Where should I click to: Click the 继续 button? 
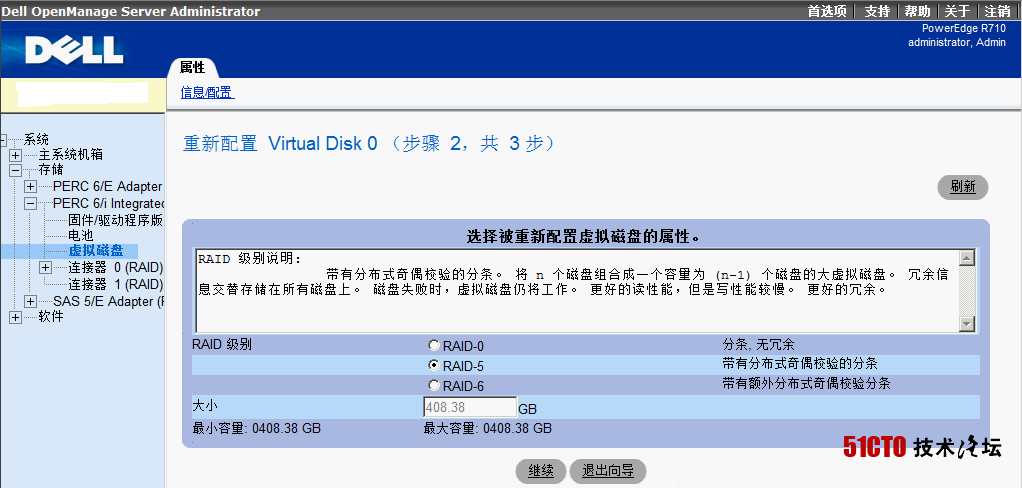coord(541,471)
